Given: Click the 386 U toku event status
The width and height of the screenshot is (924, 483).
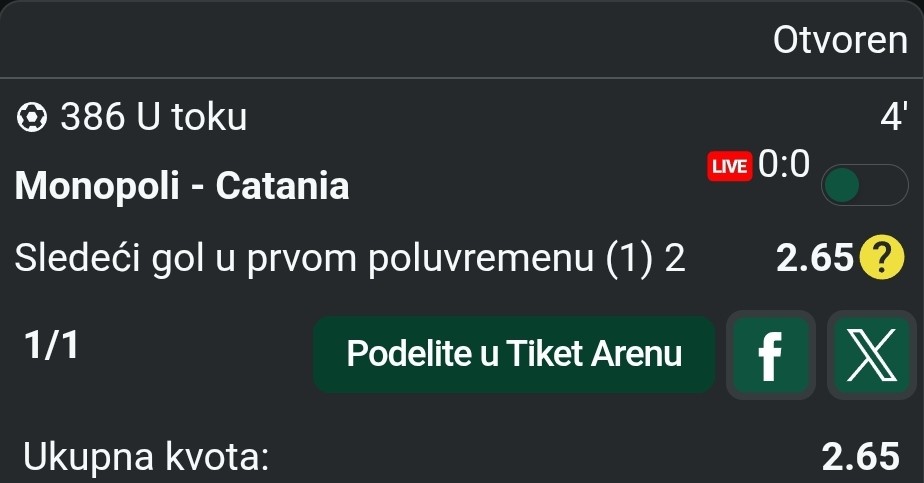Looking at the screenshot, I should click(x=153, y=118).
